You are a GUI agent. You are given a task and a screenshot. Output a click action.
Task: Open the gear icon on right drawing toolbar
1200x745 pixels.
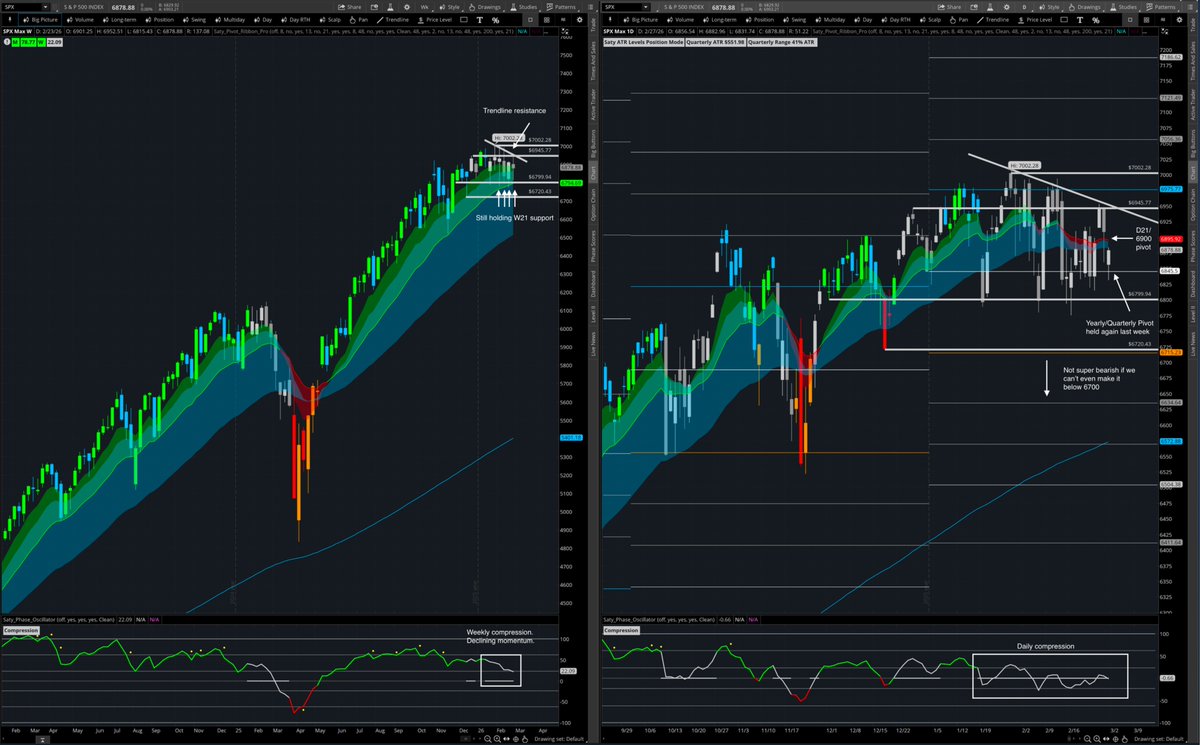coord(1180,20)
